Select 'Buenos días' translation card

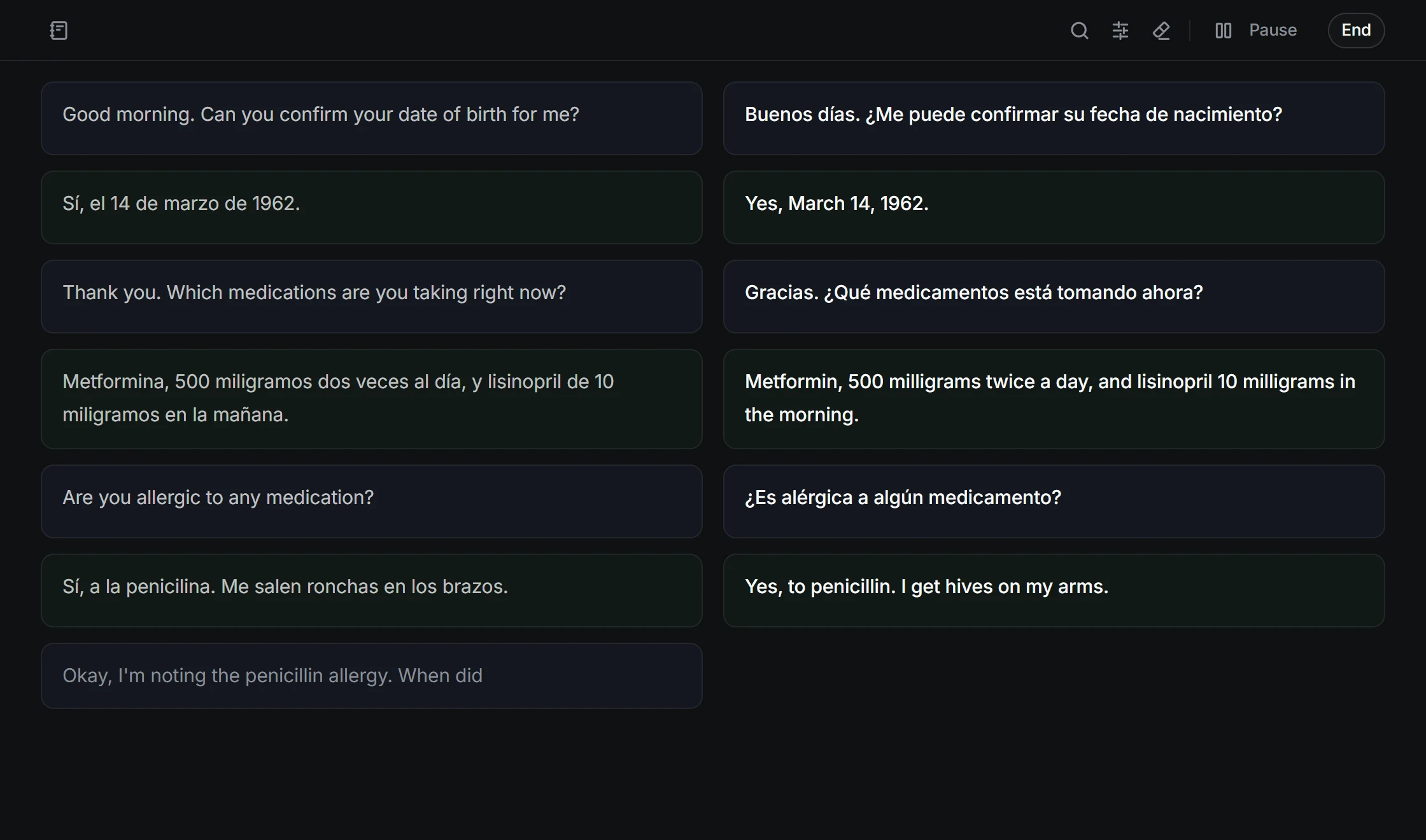1054,118
